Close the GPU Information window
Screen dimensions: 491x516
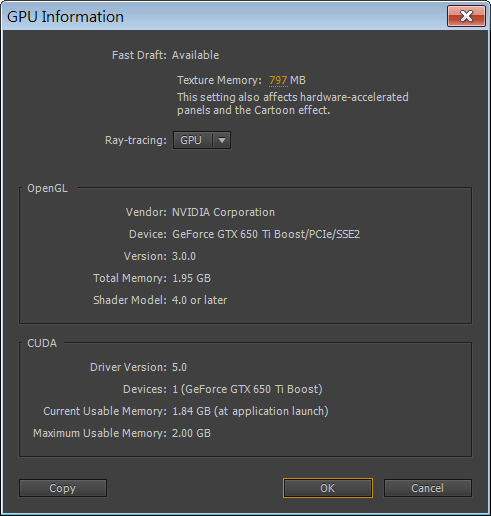[466, 16]
